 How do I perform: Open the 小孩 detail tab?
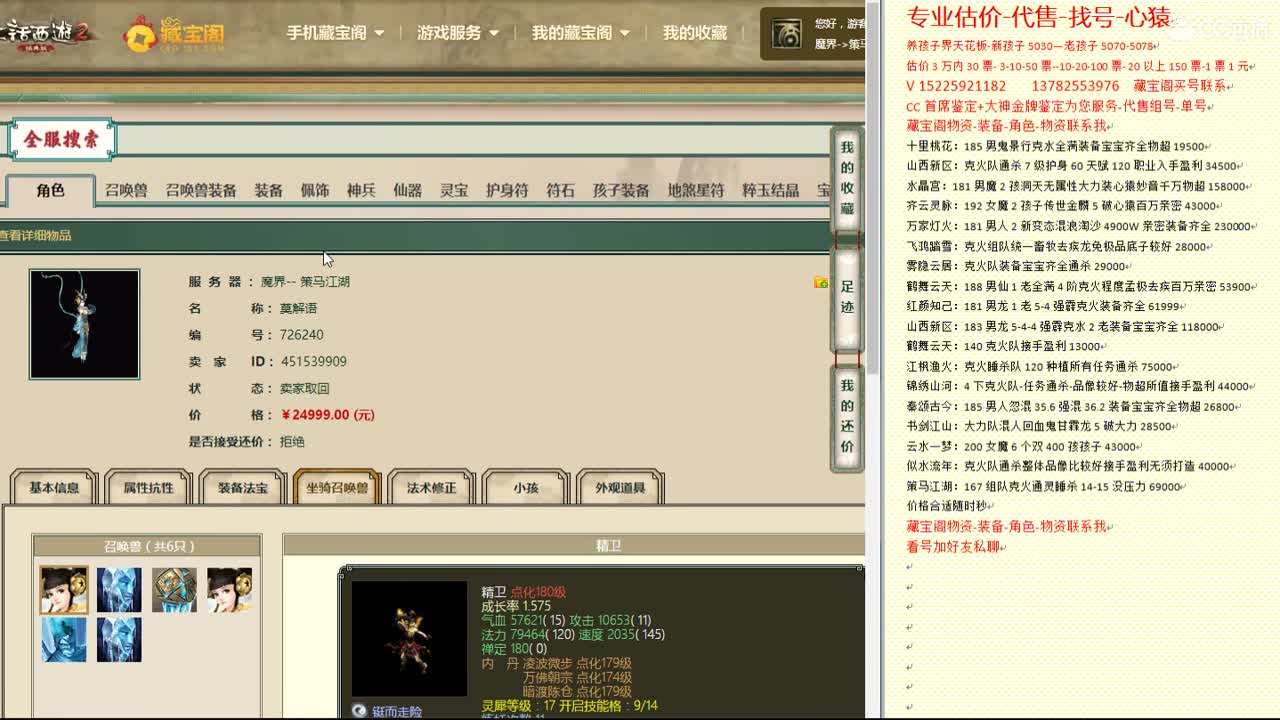coord(526,488)
